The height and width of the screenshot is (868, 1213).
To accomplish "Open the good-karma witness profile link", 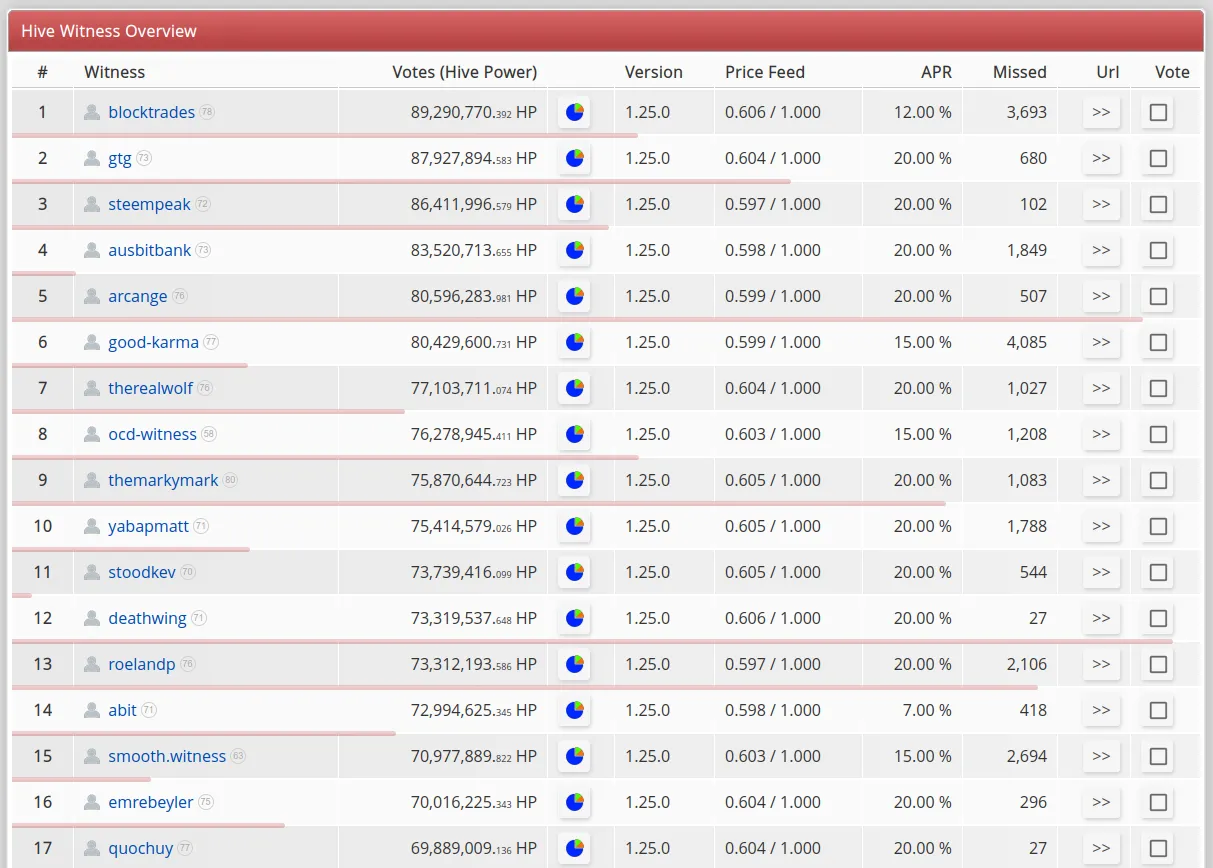I will pos(153,342).
